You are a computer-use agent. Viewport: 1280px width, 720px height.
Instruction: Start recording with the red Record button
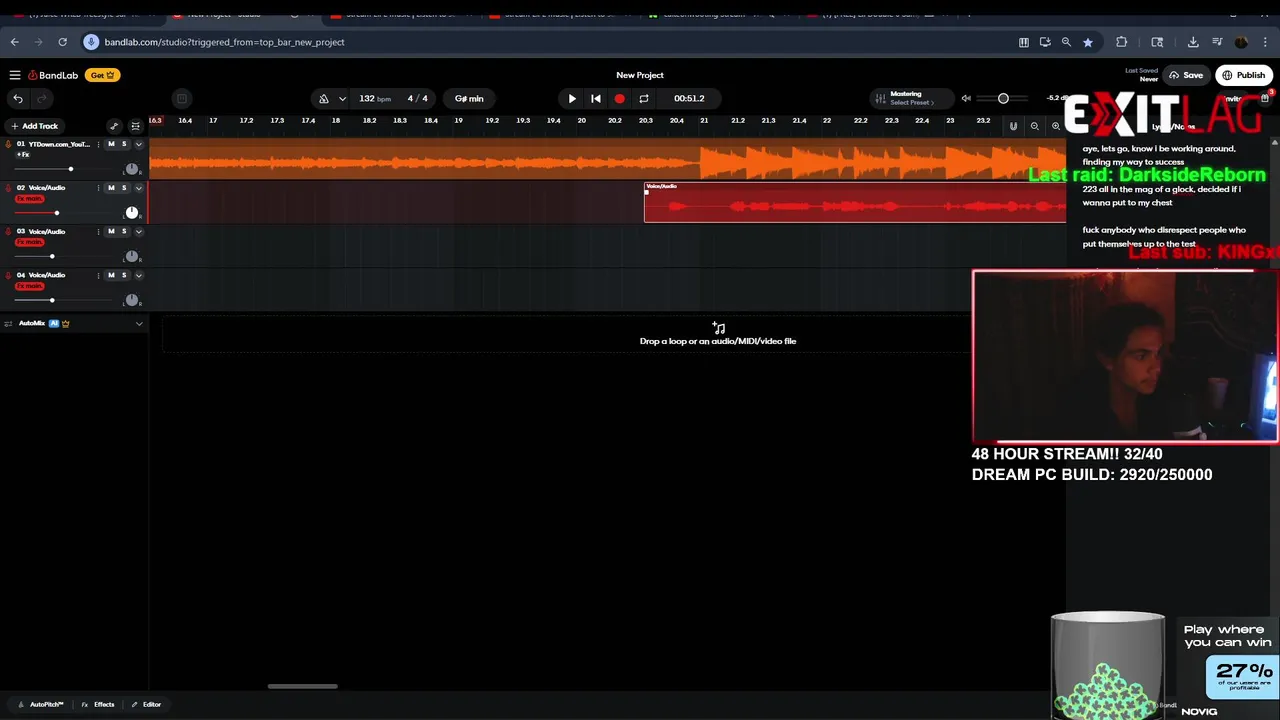click(620, 99)
